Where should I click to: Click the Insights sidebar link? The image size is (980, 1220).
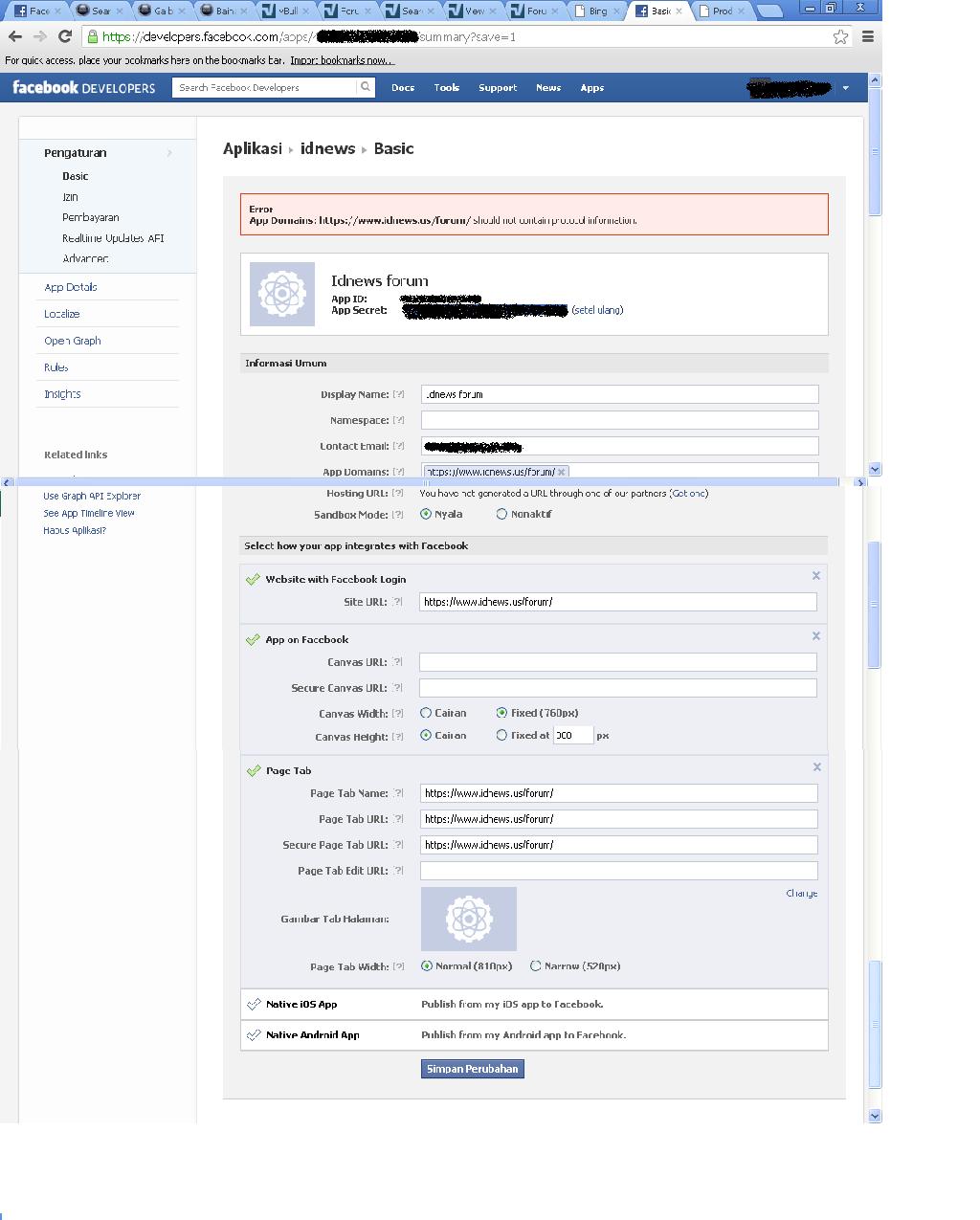[62, 394]
